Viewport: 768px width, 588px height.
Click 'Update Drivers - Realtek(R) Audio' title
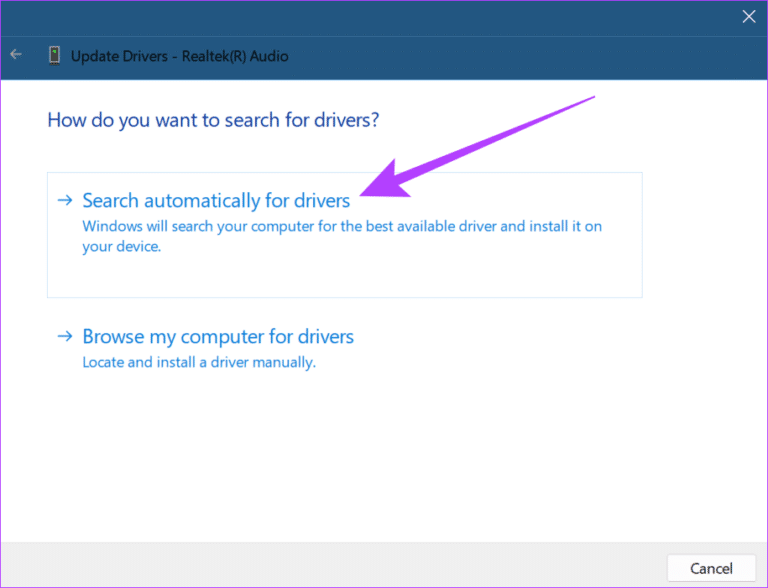[x=180, y=56]
